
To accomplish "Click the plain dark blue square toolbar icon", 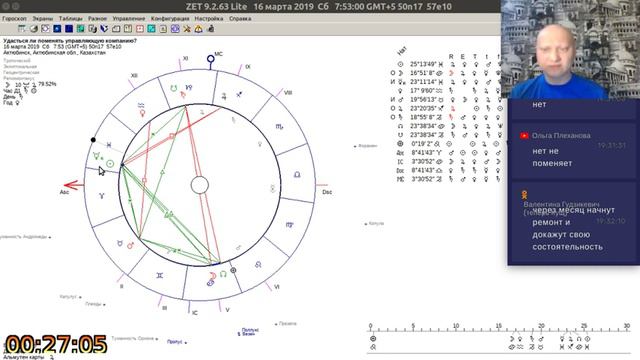I will pos(69,29).
